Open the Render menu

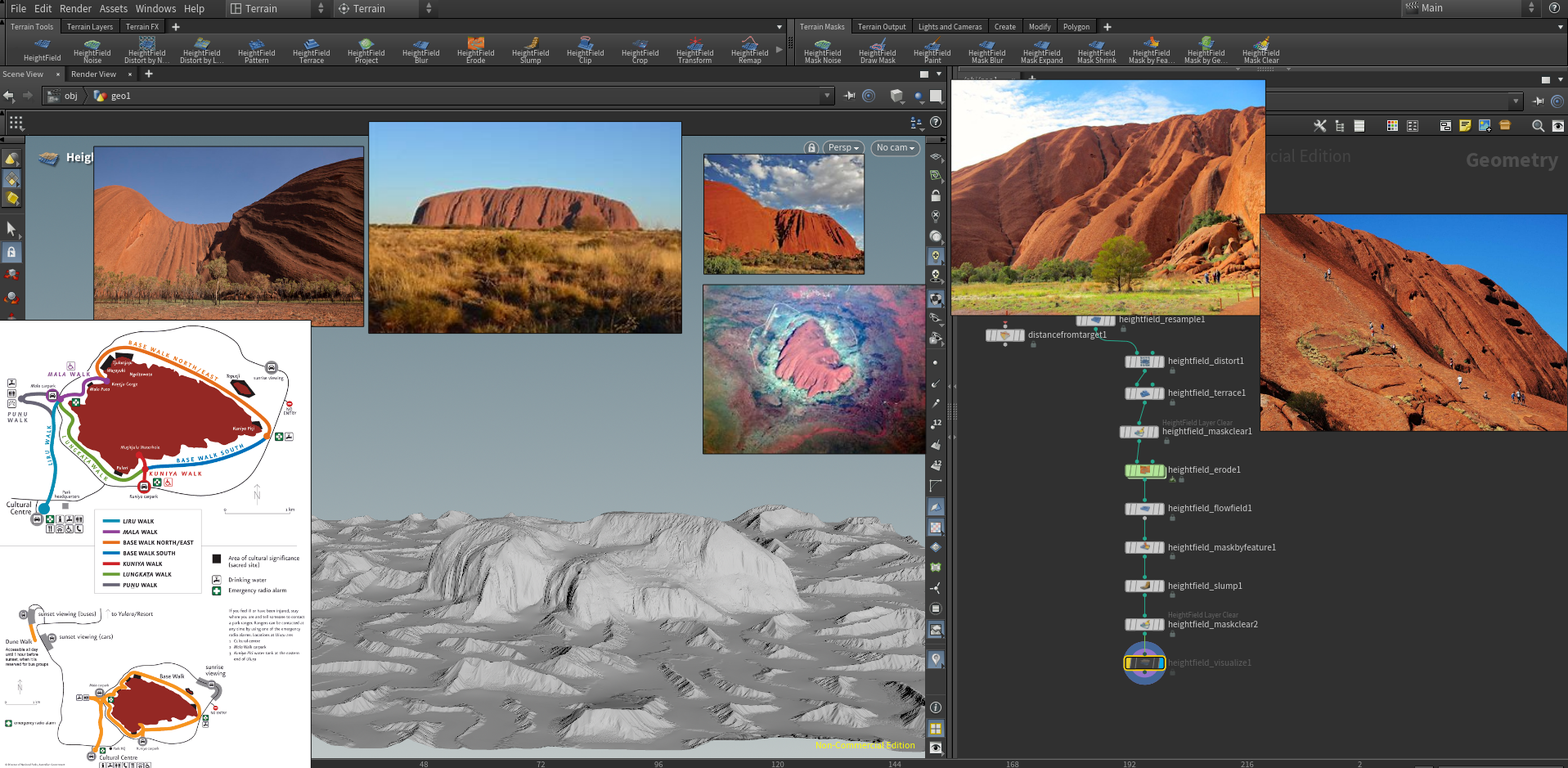tap(75, 8)
